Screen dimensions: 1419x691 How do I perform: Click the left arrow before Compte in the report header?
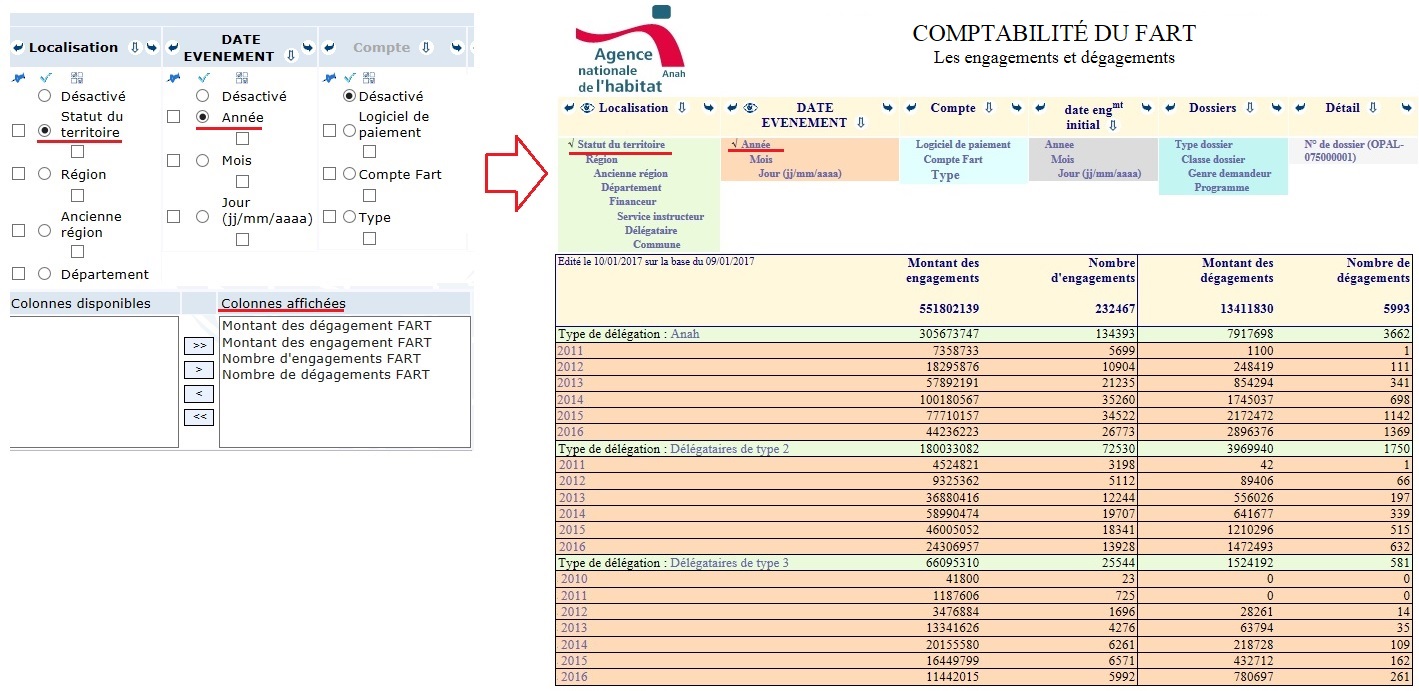[911, 108]
